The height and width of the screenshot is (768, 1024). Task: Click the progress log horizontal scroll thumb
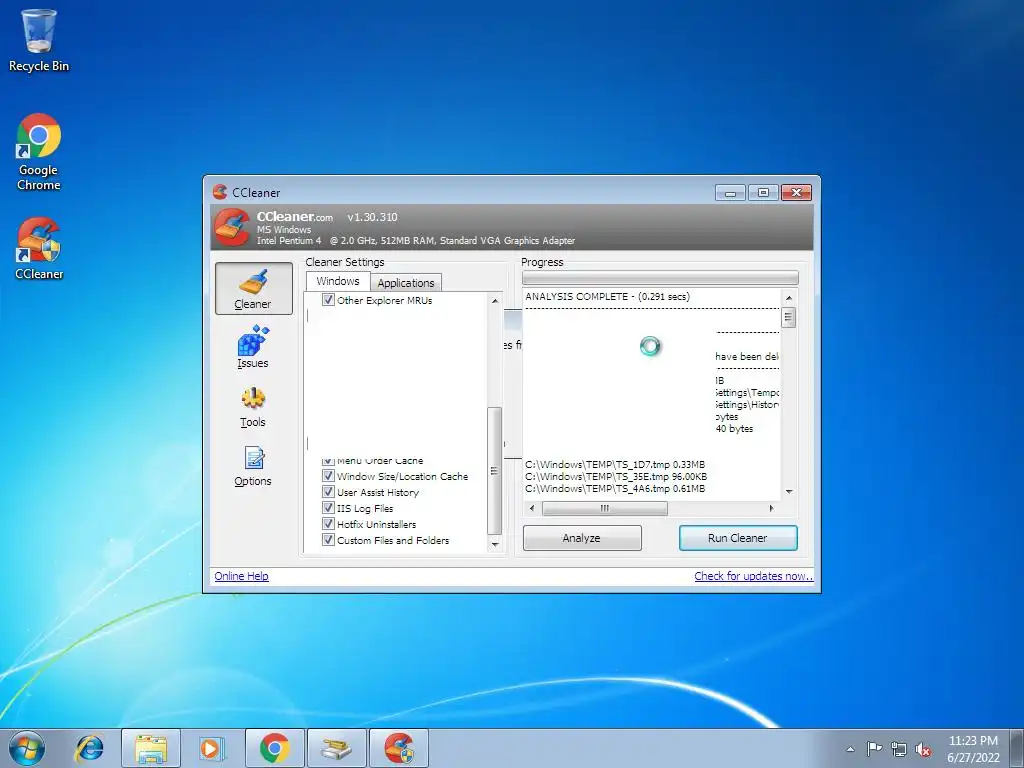click(605, 508)
